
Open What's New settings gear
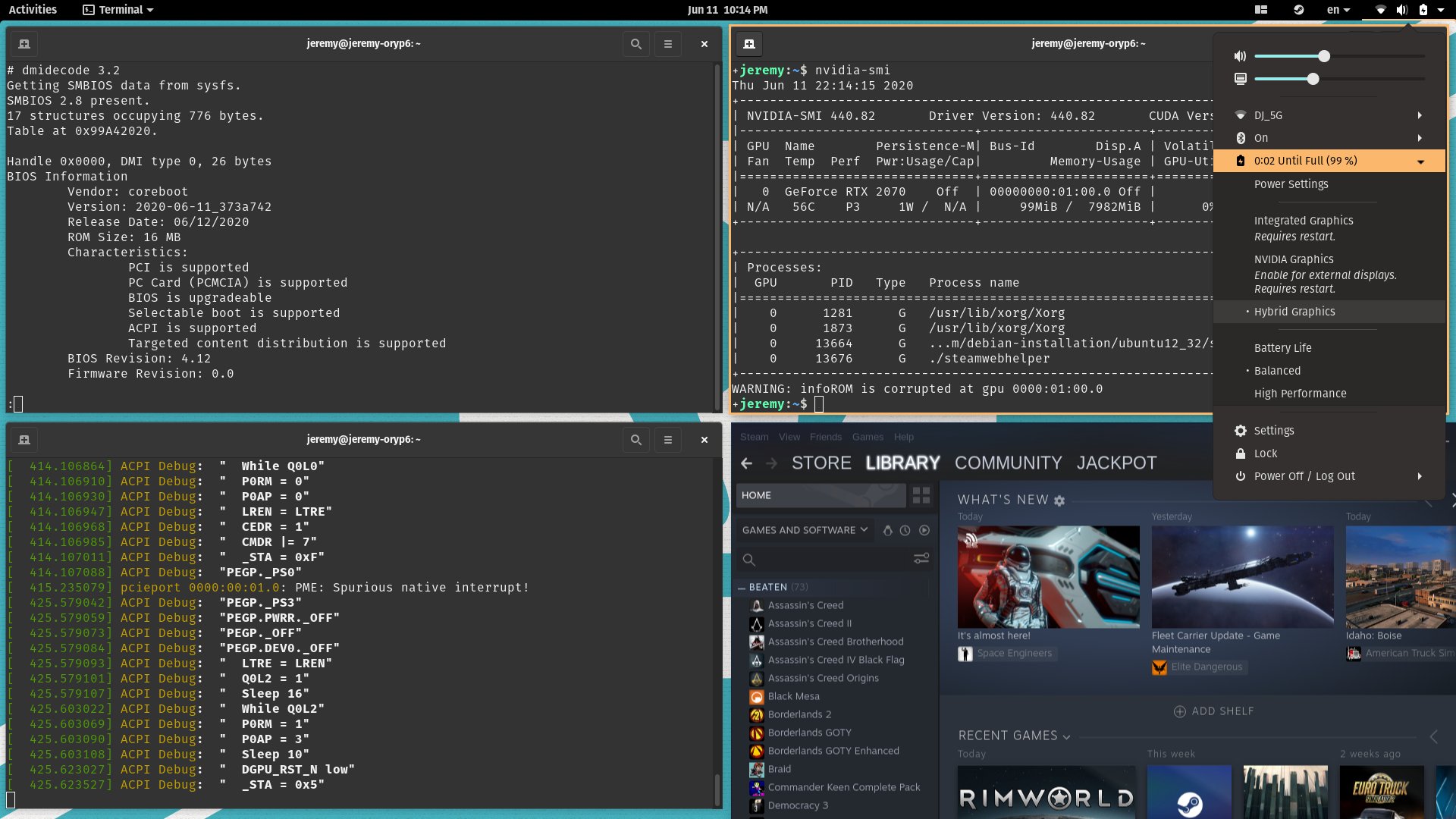[x=1059, y=500]
